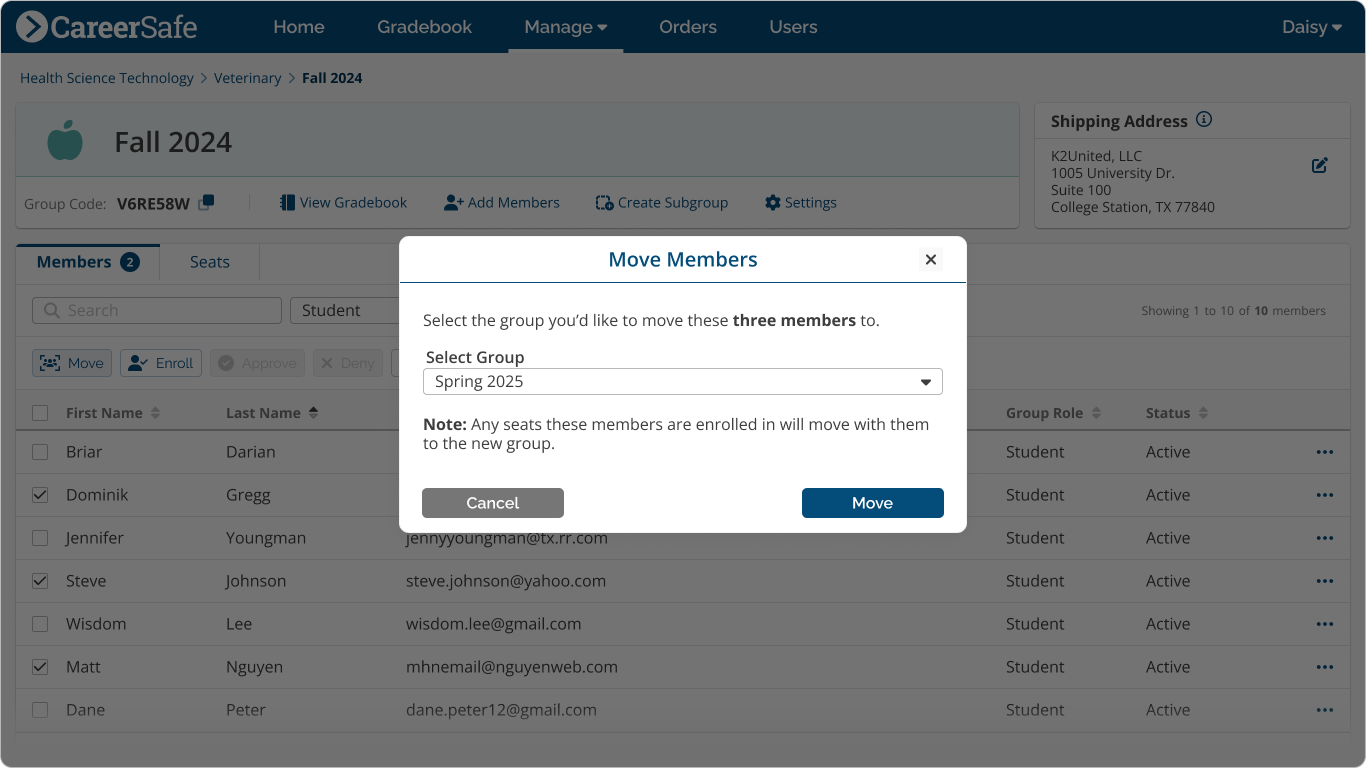
Task: Select Briar Darian's checkbox
Action: [40, 451]
